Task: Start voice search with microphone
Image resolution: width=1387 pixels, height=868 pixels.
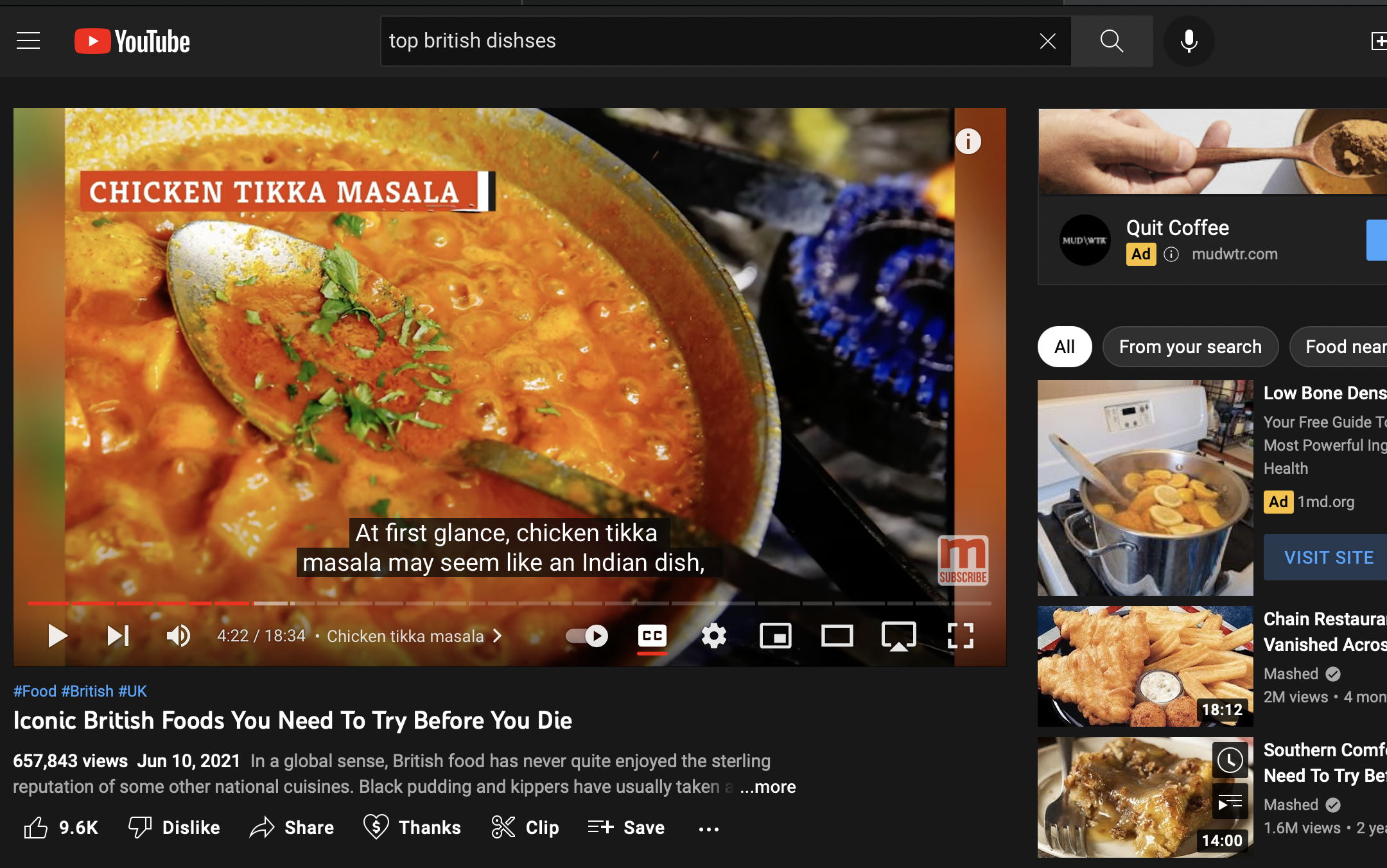Action: 1189,41
